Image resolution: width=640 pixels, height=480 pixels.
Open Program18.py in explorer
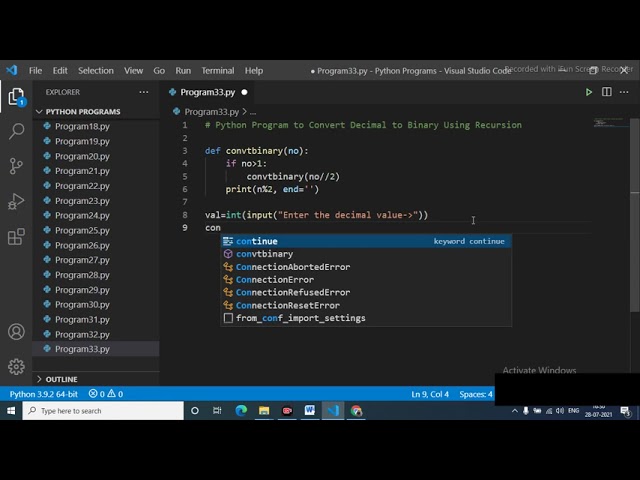[x=82, y=127]
